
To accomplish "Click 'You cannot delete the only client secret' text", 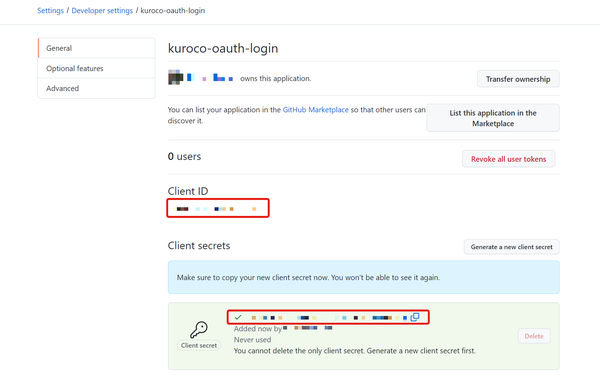I will [x=355, y=351].
